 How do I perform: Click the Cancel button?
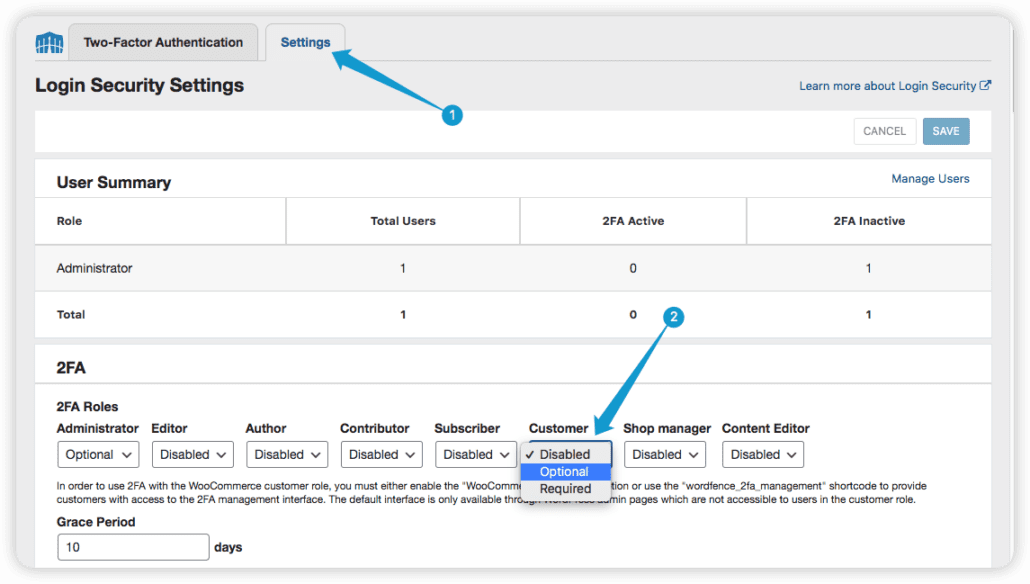pyautogui.click(x=884, y=131)
